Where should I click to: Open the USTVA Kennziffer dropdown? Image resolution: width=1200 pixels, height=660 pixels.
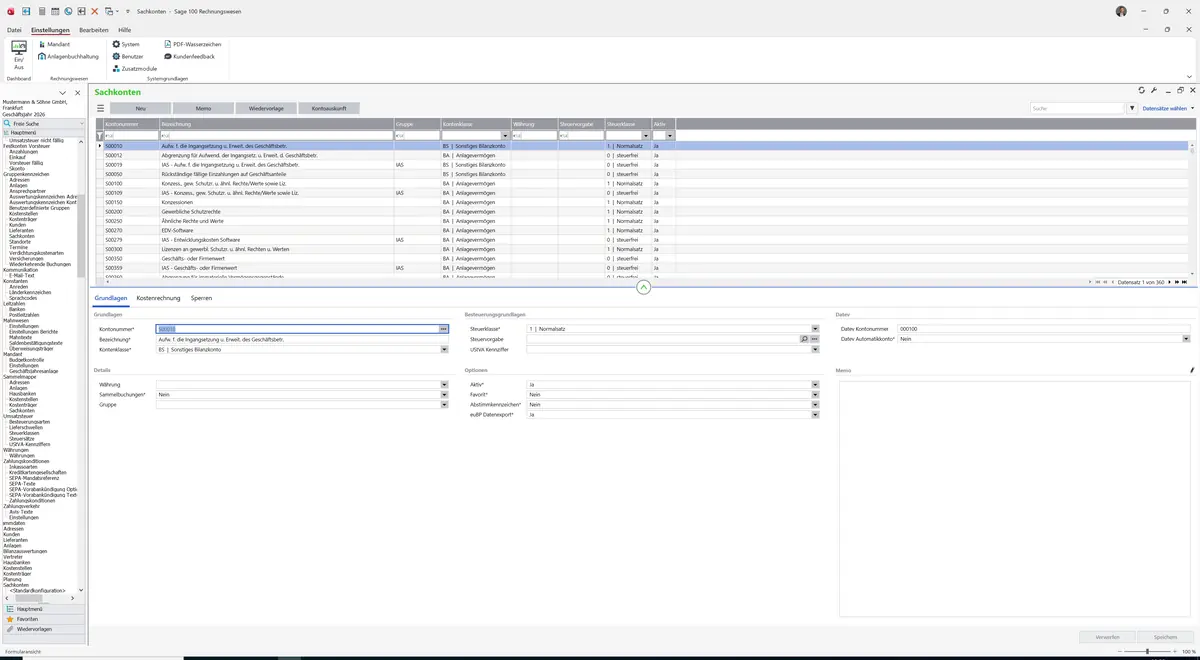pyautogui.click(x=815, y=349)
